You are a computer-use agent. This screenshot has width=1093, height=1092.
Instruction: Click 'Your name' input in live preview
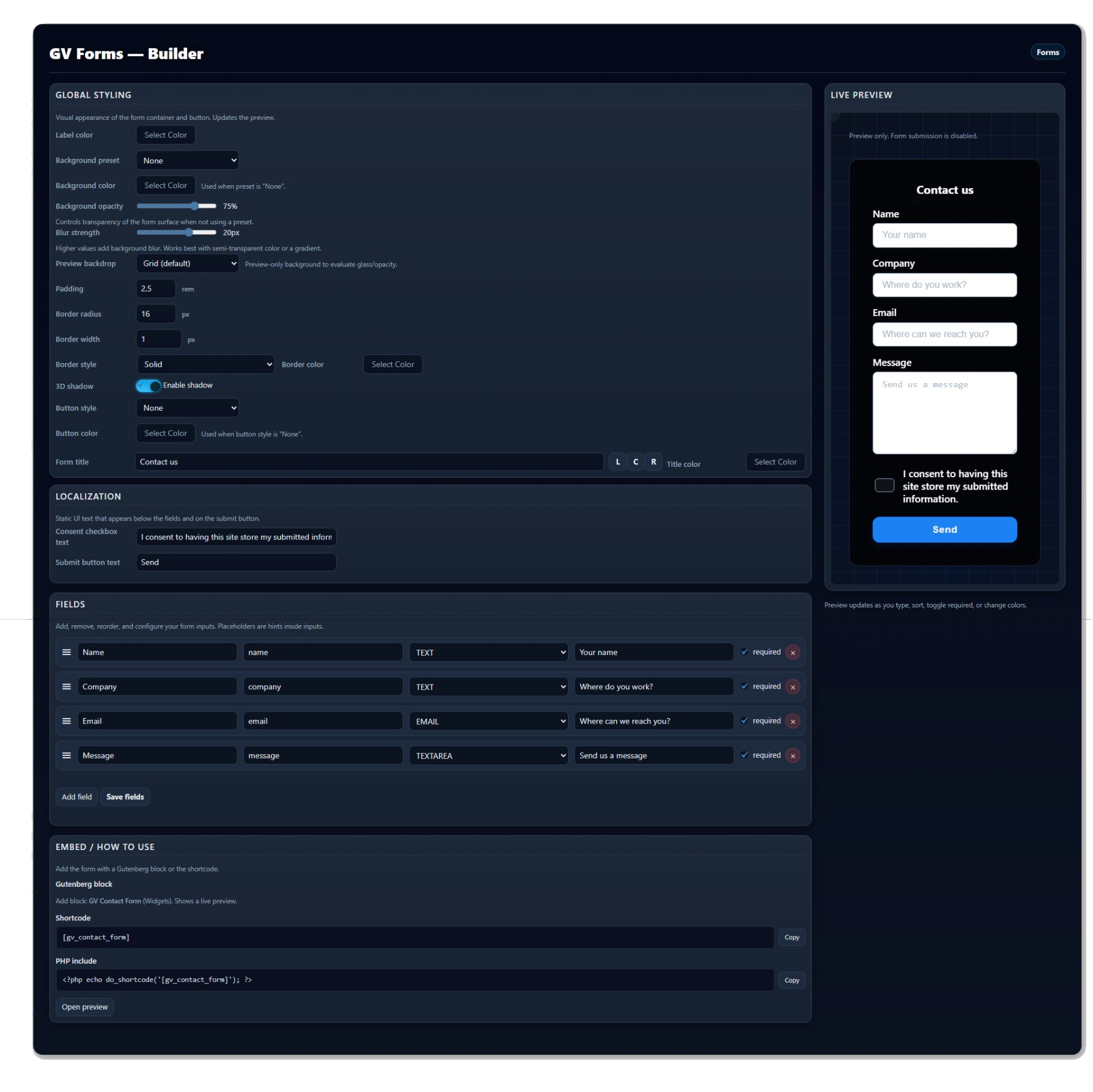pyautogui.click(x=944, y=235)
